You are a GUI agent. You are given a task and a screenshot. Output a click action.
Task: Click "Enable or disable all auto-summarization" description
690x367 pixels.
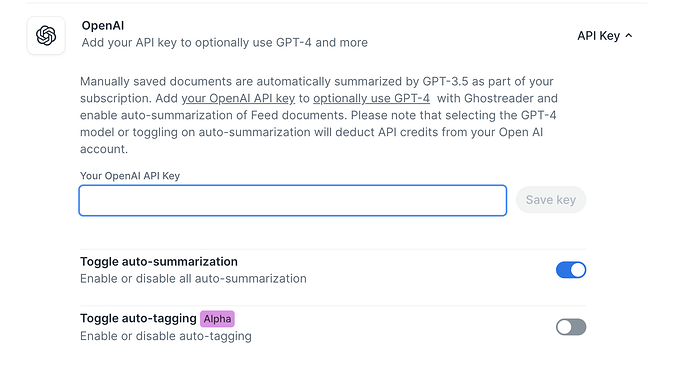click(x=193, y=279)
